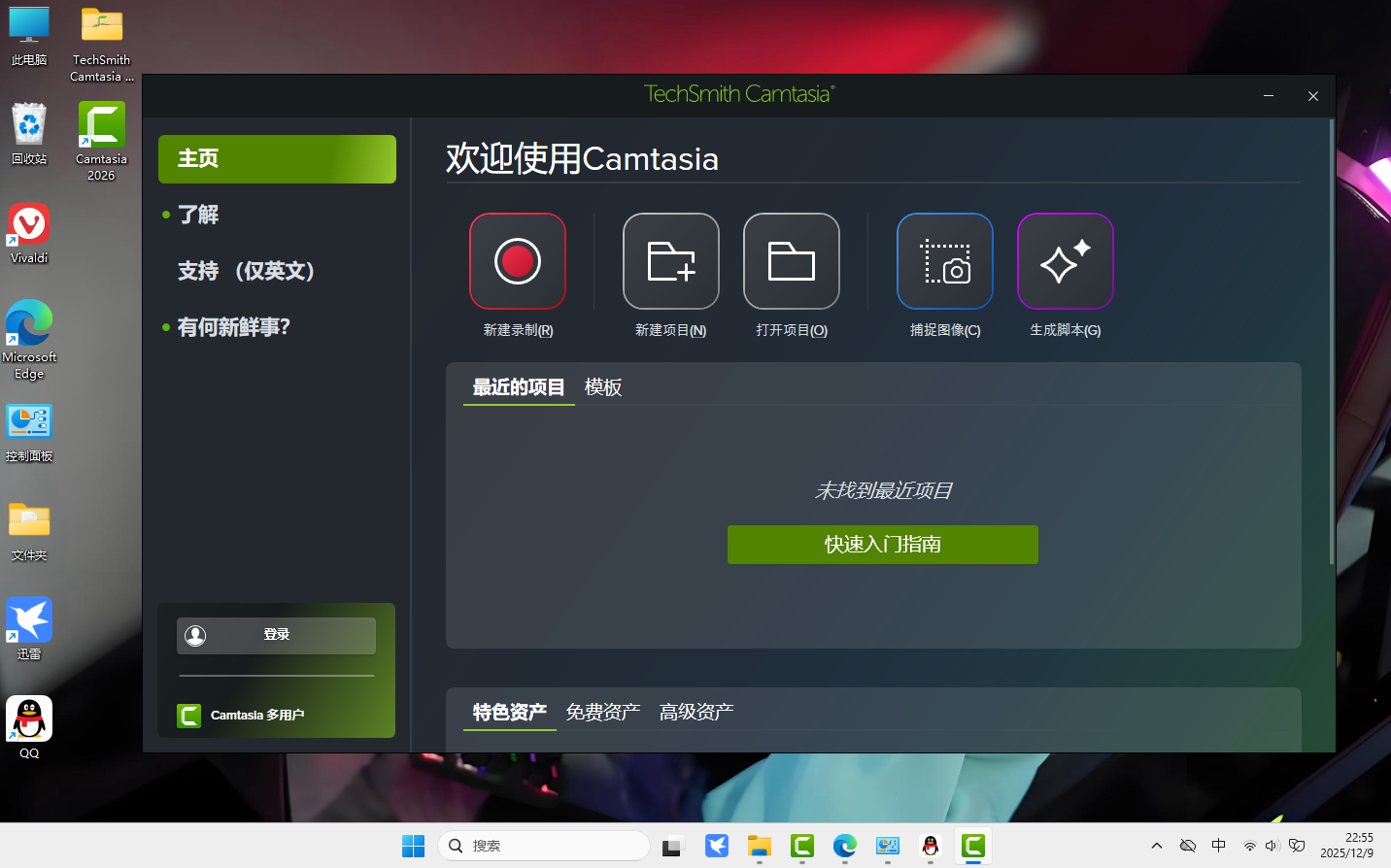The image size is (1391, 868).
Task: Select the QQ desktop shortcut
Action: (x=29, y=728)
